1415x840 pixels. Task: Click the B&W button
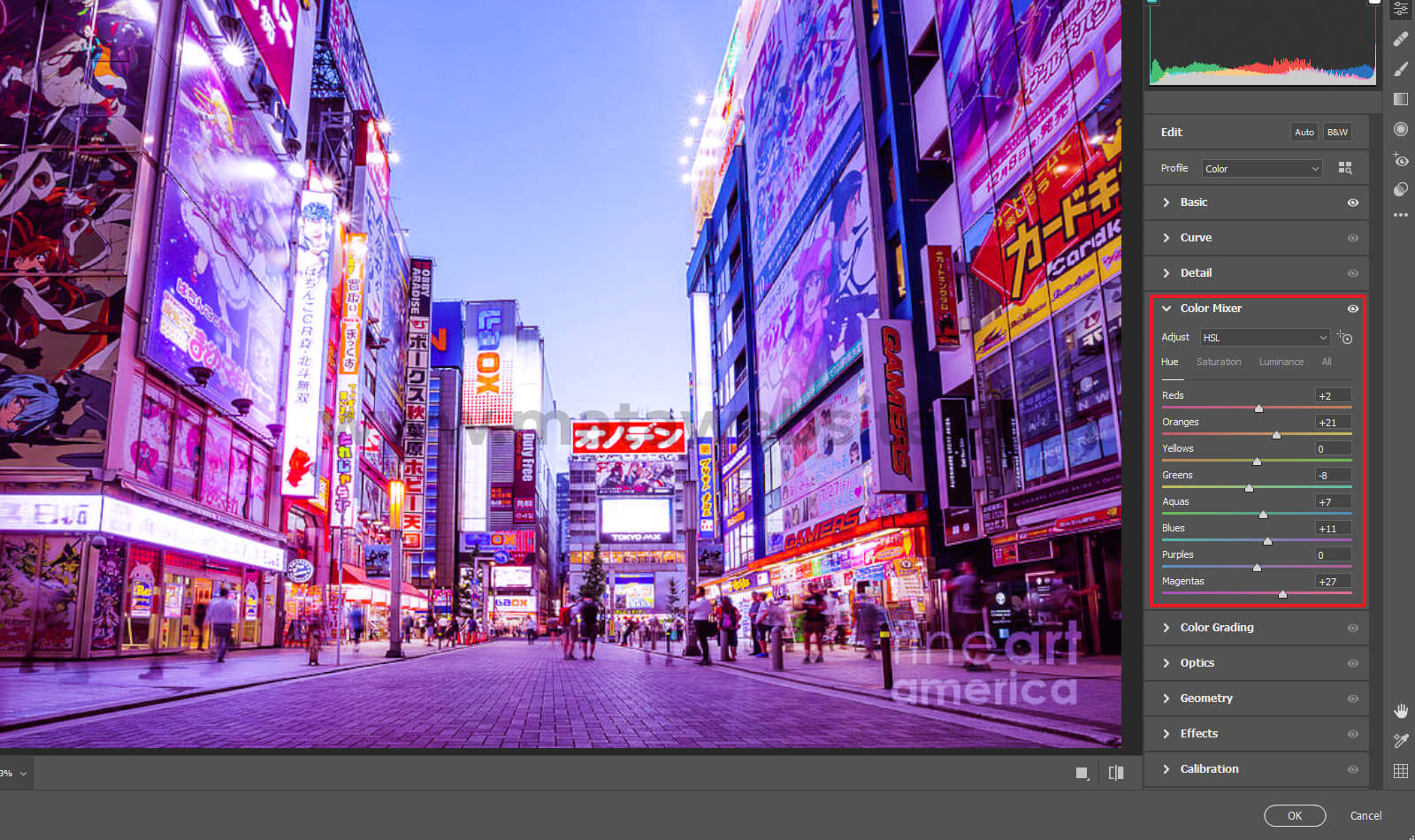[x=1337, y=133]
